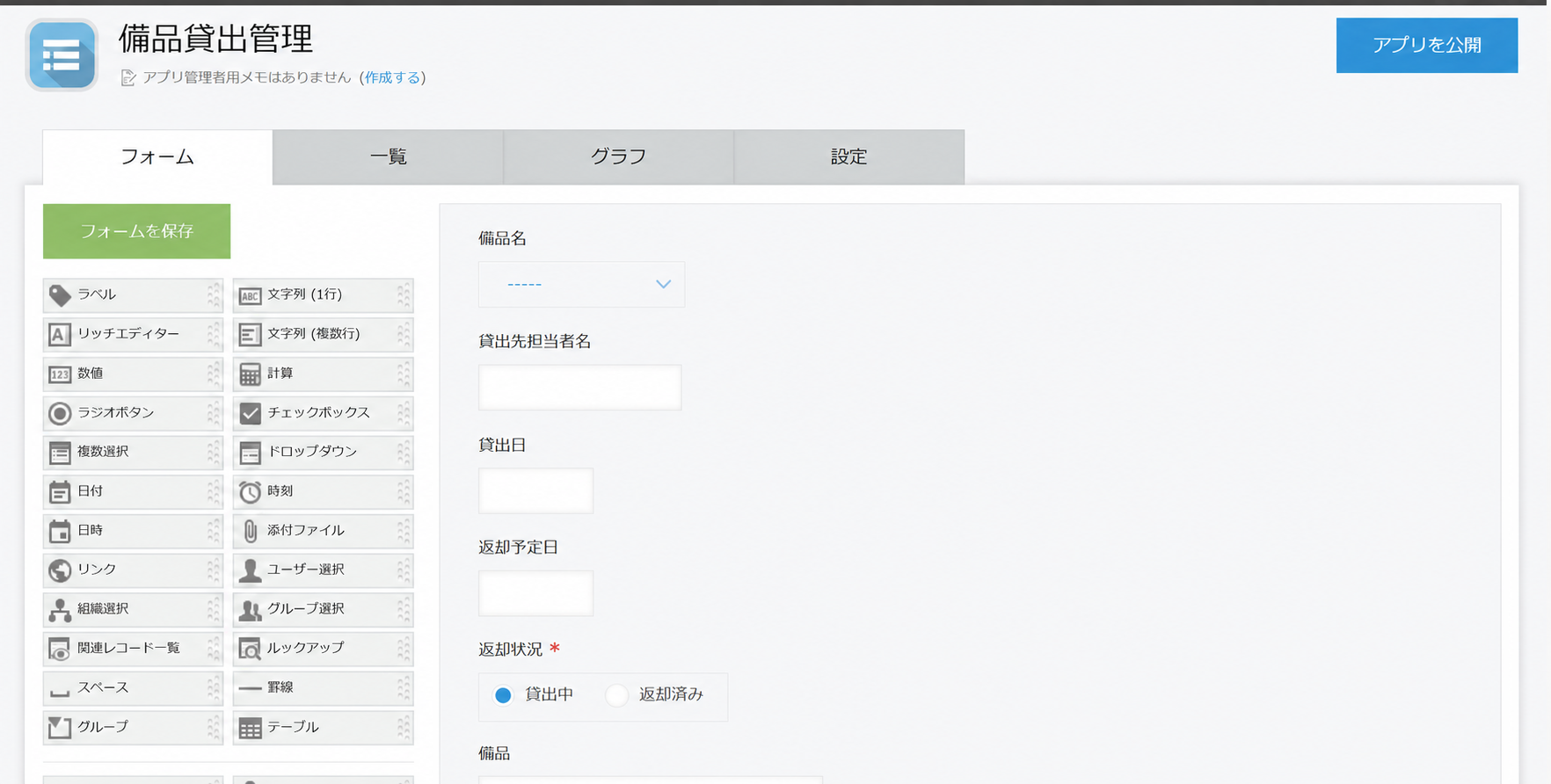The image size is (1551, 784).
Task: Pick the 文字列 (複数行) field icon
Action: [250, 335]
